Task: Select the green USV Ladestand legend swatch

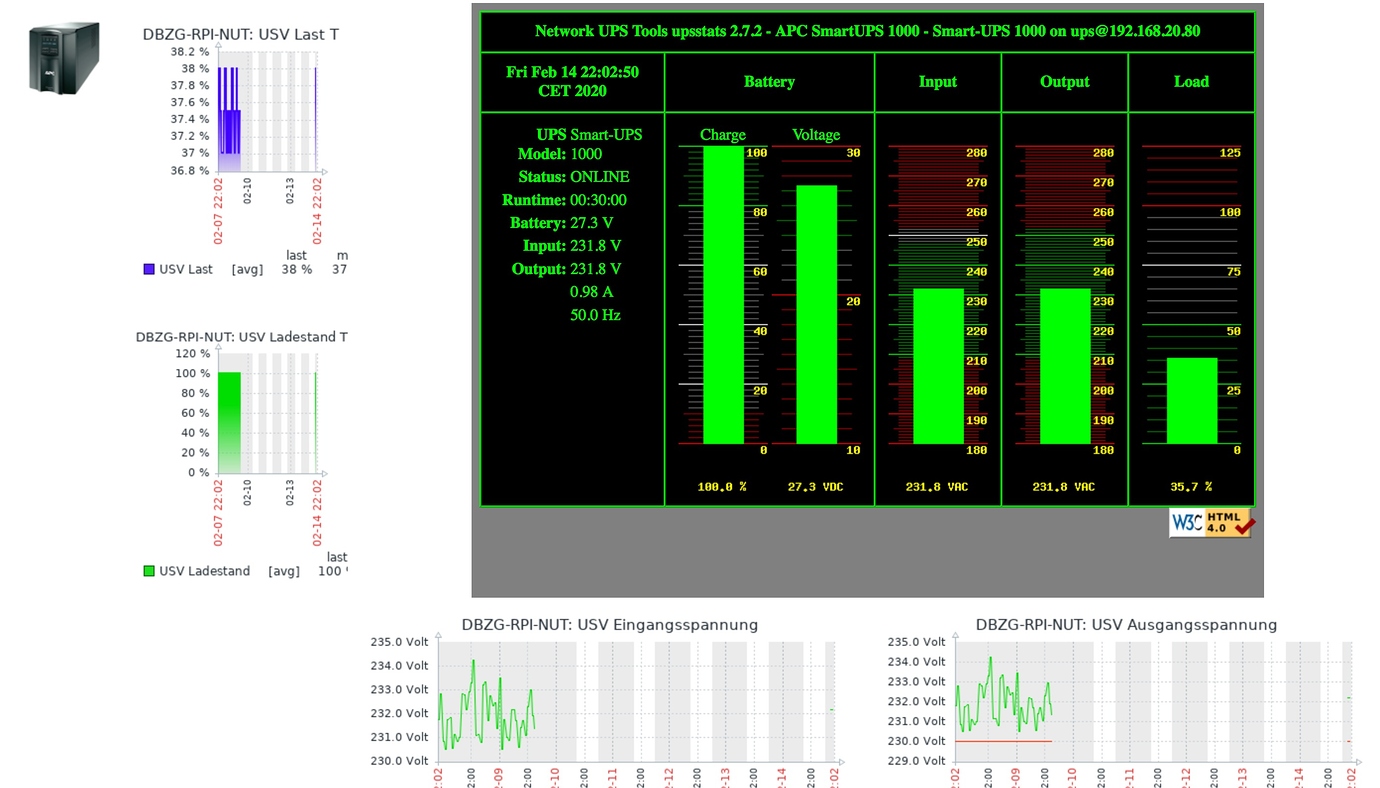Action: pyautogui.click(x=148, y=570)
